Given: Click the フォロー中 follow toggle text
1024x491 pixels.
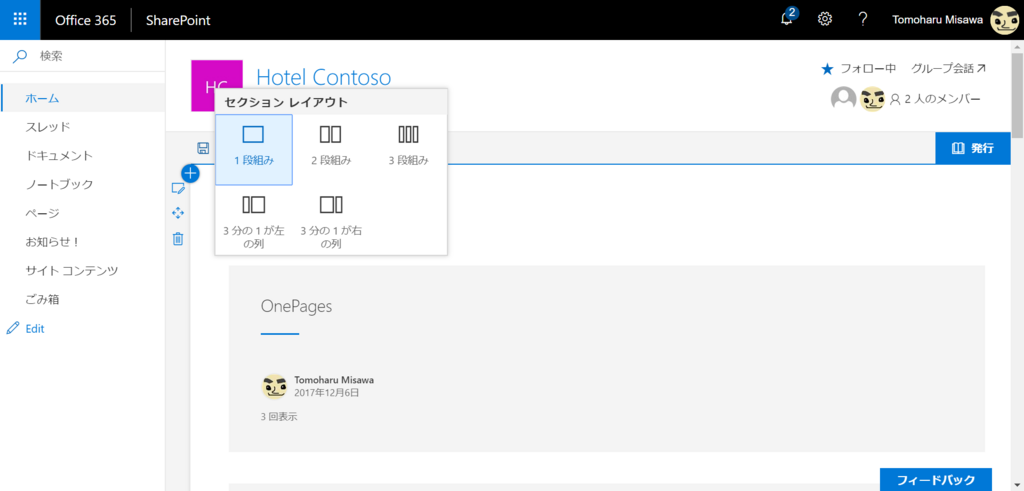Looking at the screenshot, I should click(x=868, y=69).
